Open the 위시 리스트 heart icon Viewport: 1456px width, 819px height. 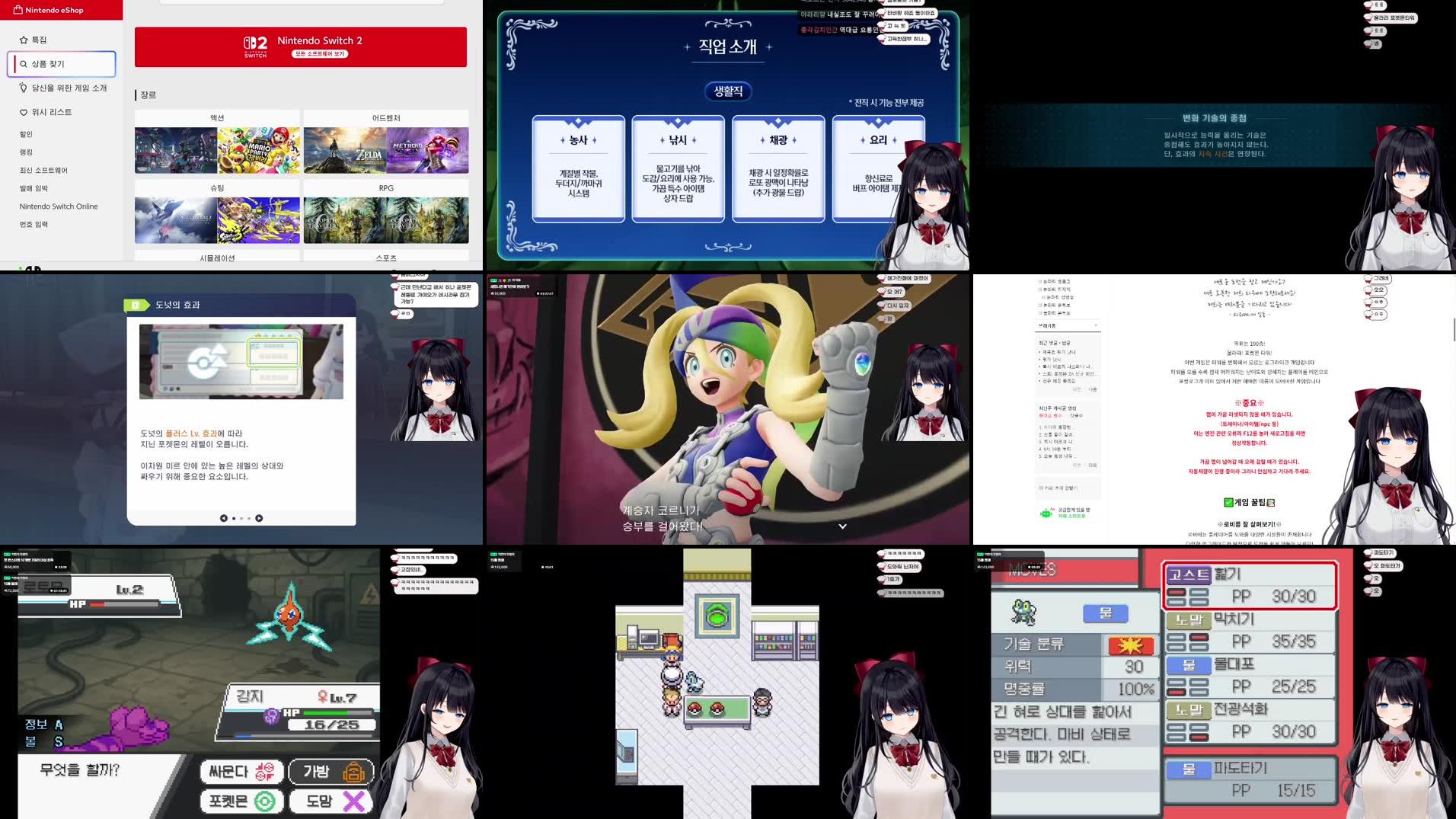[24, 111]
